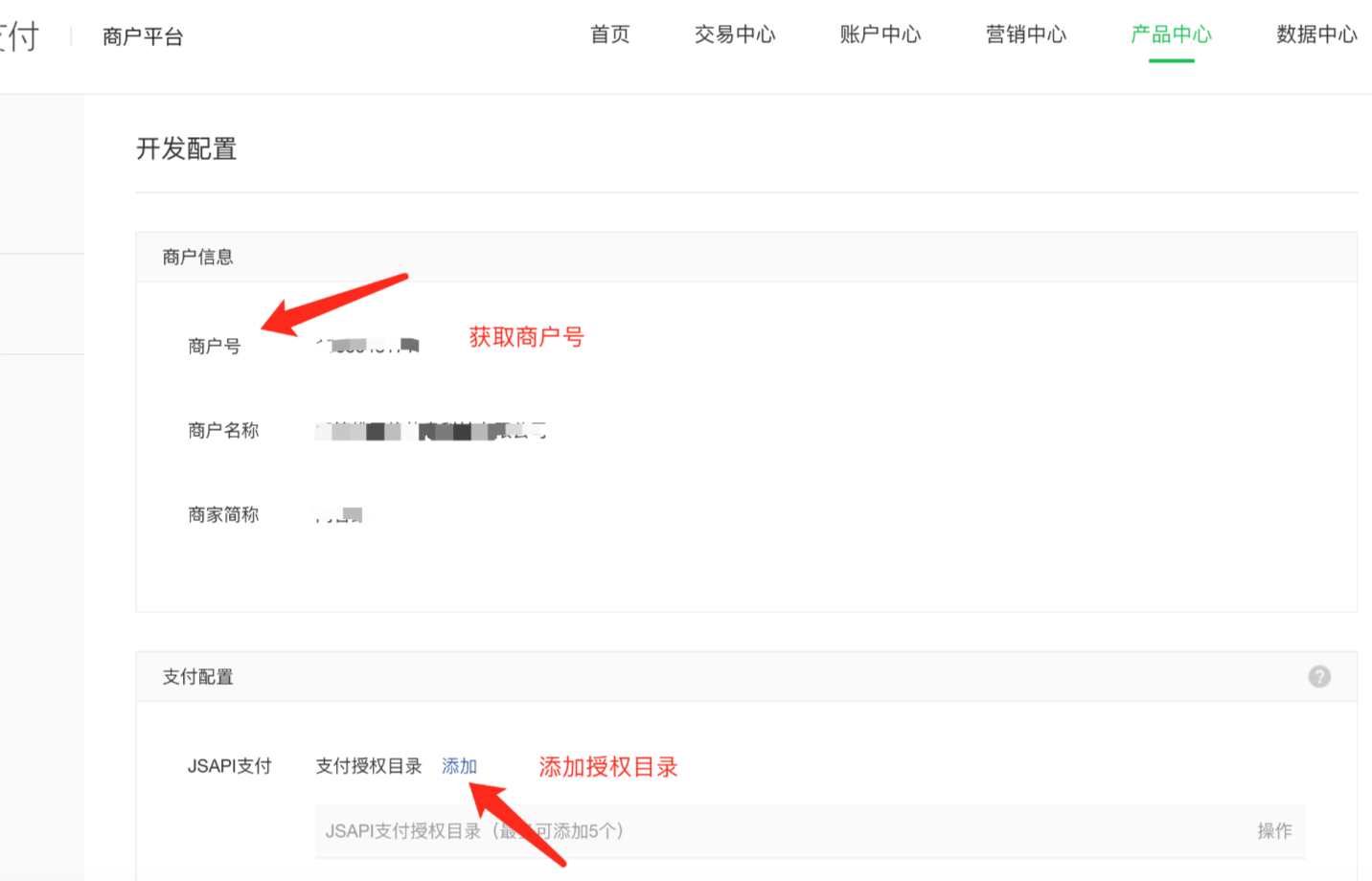Click the blurred 商户名称 value

click(430, 431)
